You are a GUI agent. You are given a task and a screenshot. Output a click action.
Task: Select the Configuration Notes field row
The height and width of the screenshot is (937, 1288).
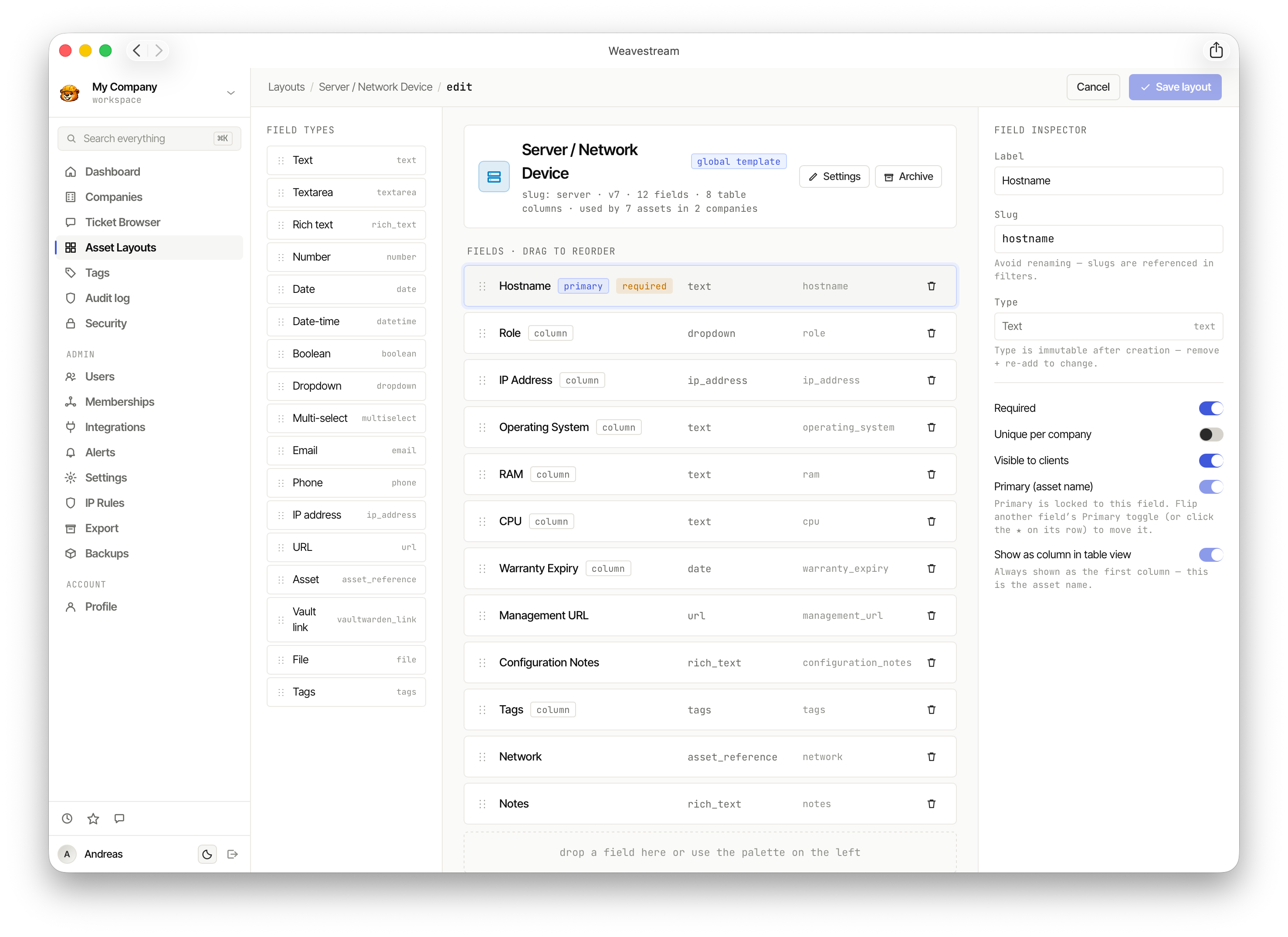709,663
